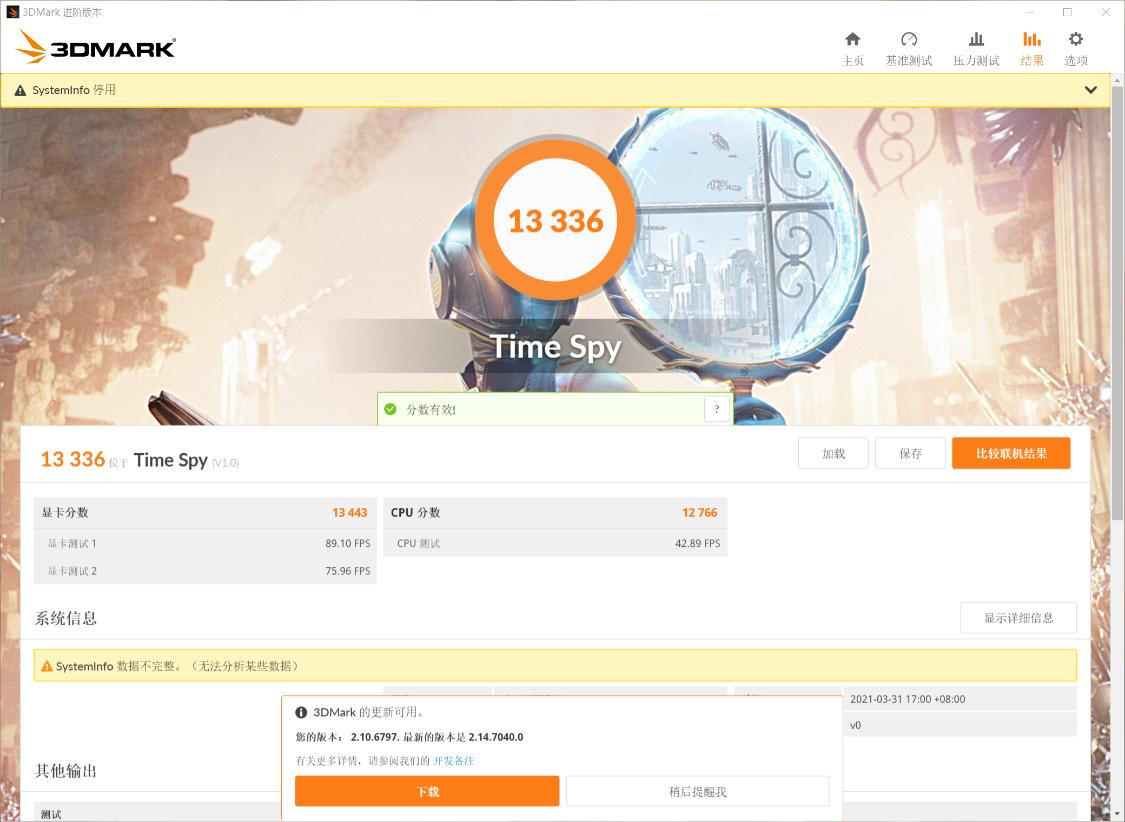Click the 保存 (Save) button

coord(910,453)
